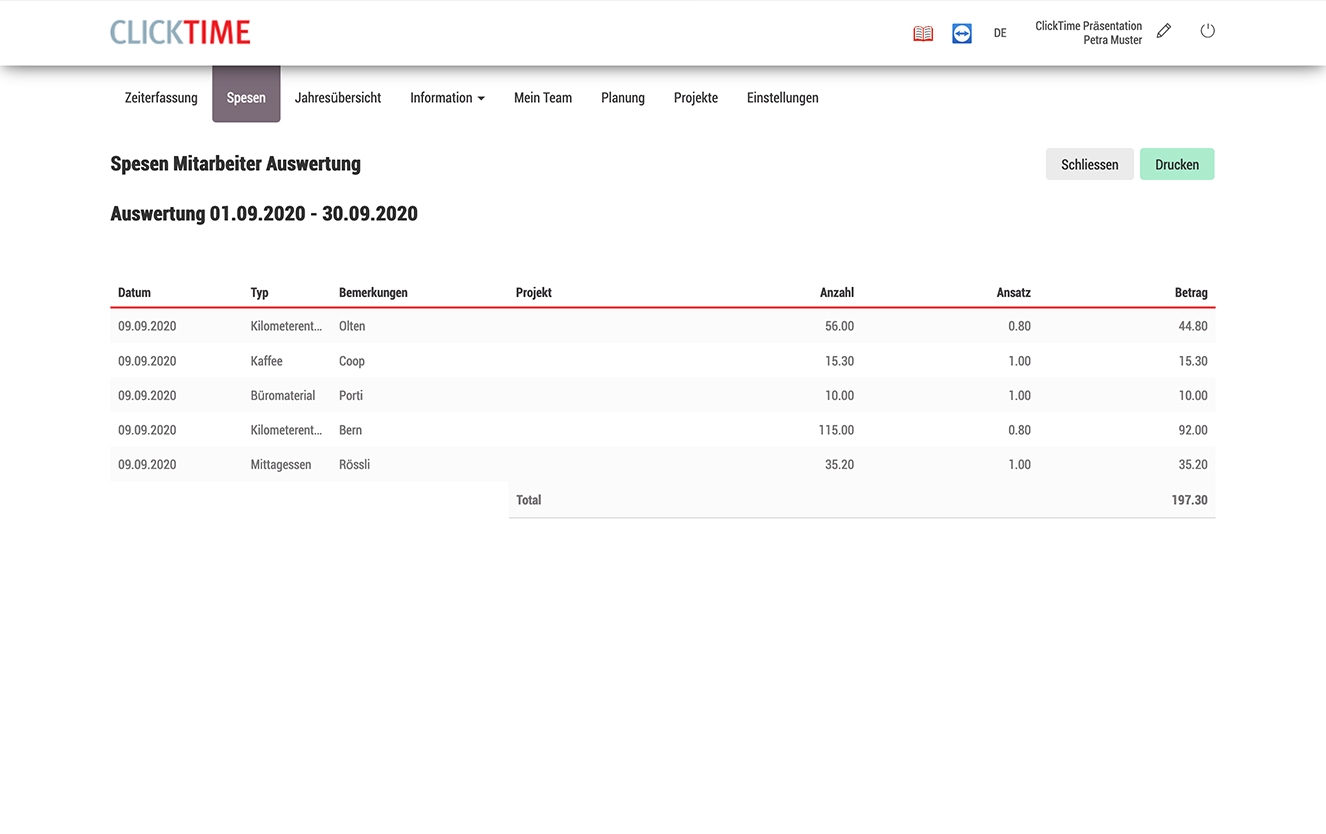1326x834 pixels.
Task: Open the Mein Team tab
Action: click(543, 98)
